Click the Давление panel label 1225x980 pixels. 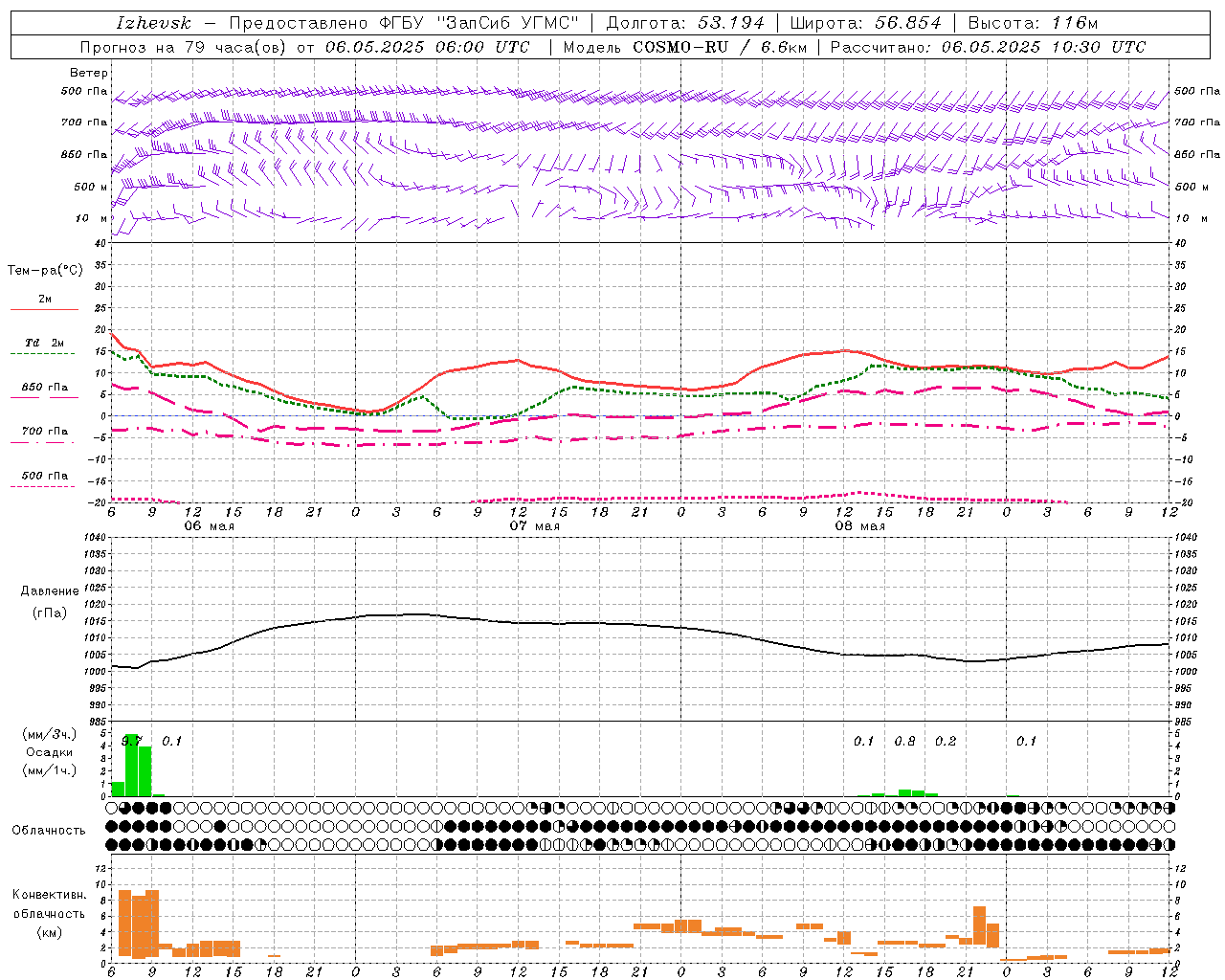pyautogui.click(x=49, y=591)
